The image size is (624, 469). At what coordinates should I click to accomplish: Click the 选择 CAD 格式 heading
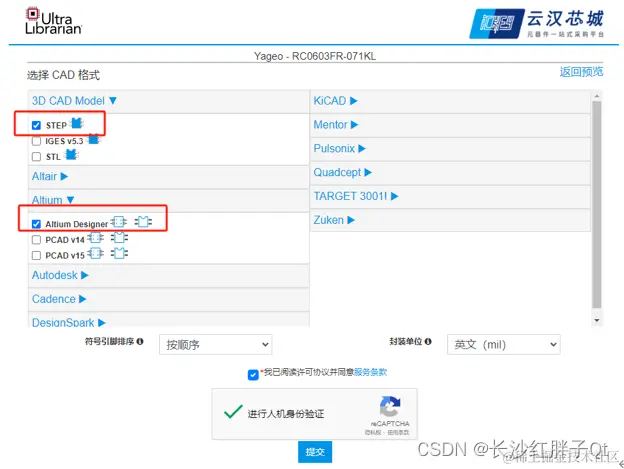click(64, 75)
